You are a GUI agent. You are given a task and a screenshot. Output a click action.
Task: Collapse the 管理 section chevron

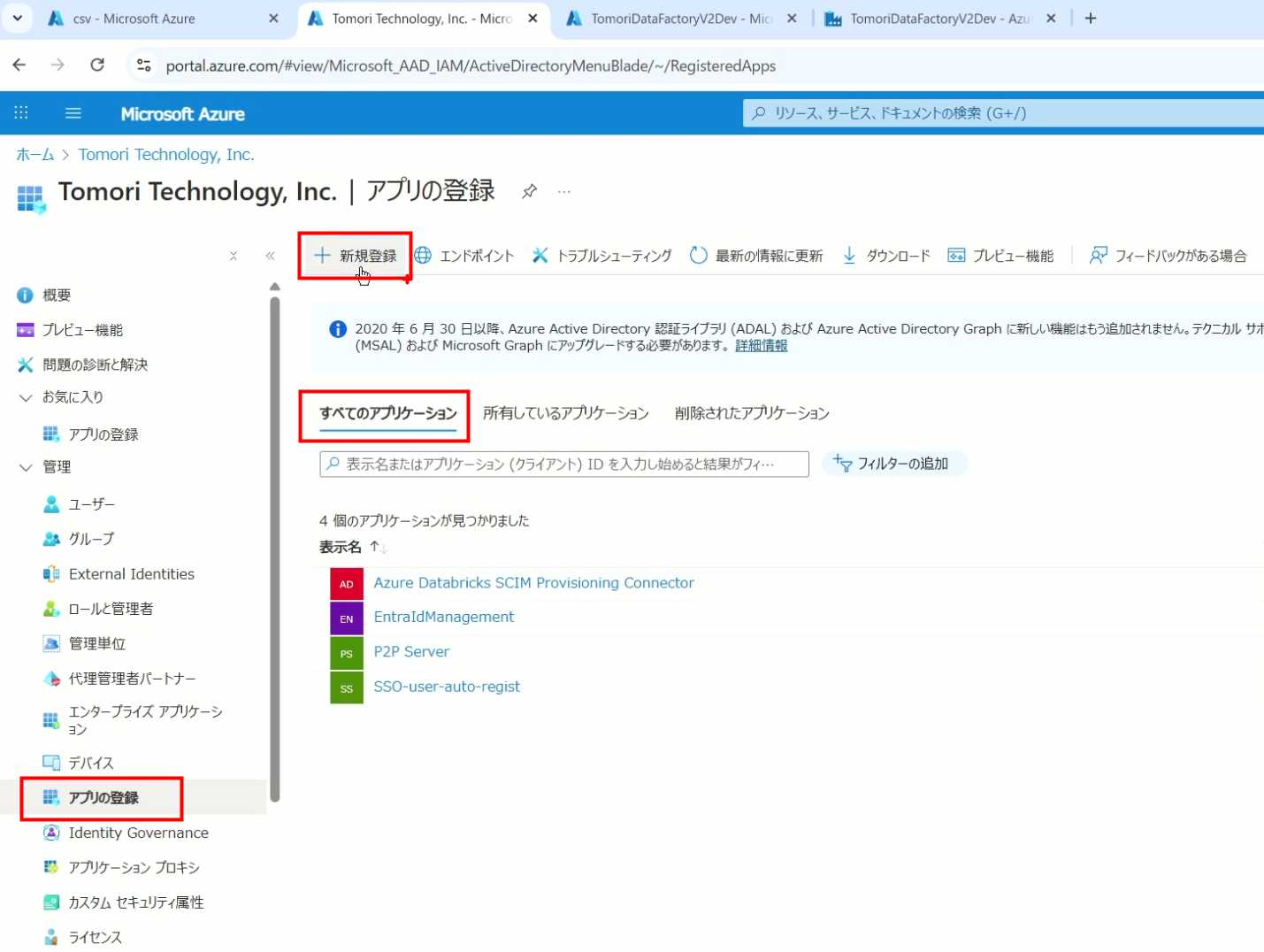[x=26, y=467]
